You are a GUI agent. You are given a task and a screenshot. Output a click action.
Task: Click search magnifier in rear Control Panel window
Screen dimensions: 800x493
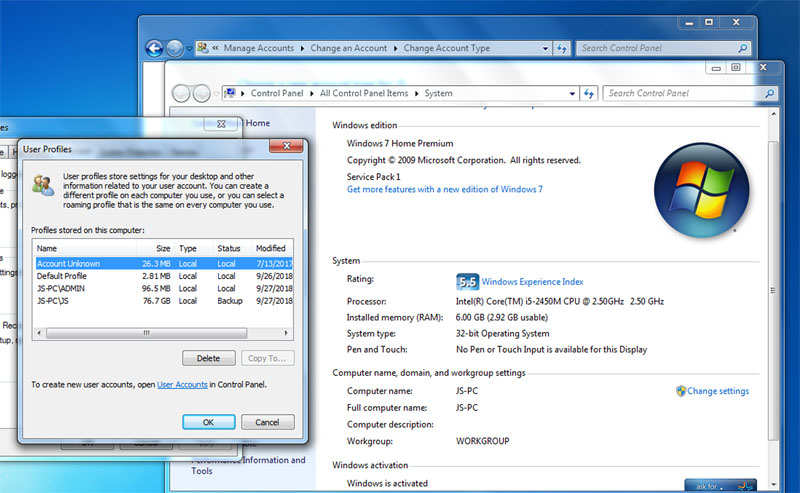[743, 48]
